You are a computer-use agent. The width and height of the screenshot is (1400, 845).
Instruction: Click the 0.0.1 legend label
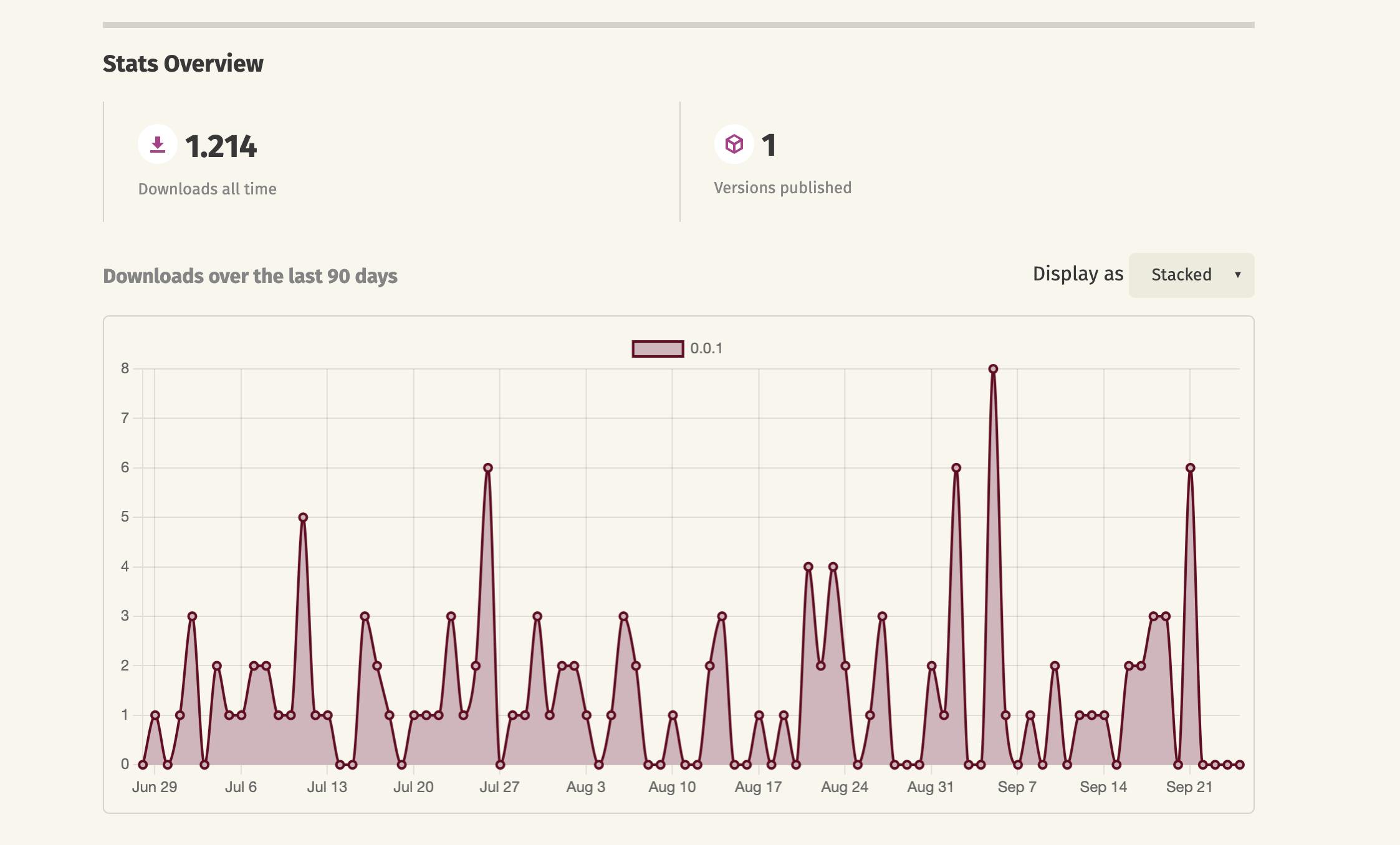click(706, 348)
